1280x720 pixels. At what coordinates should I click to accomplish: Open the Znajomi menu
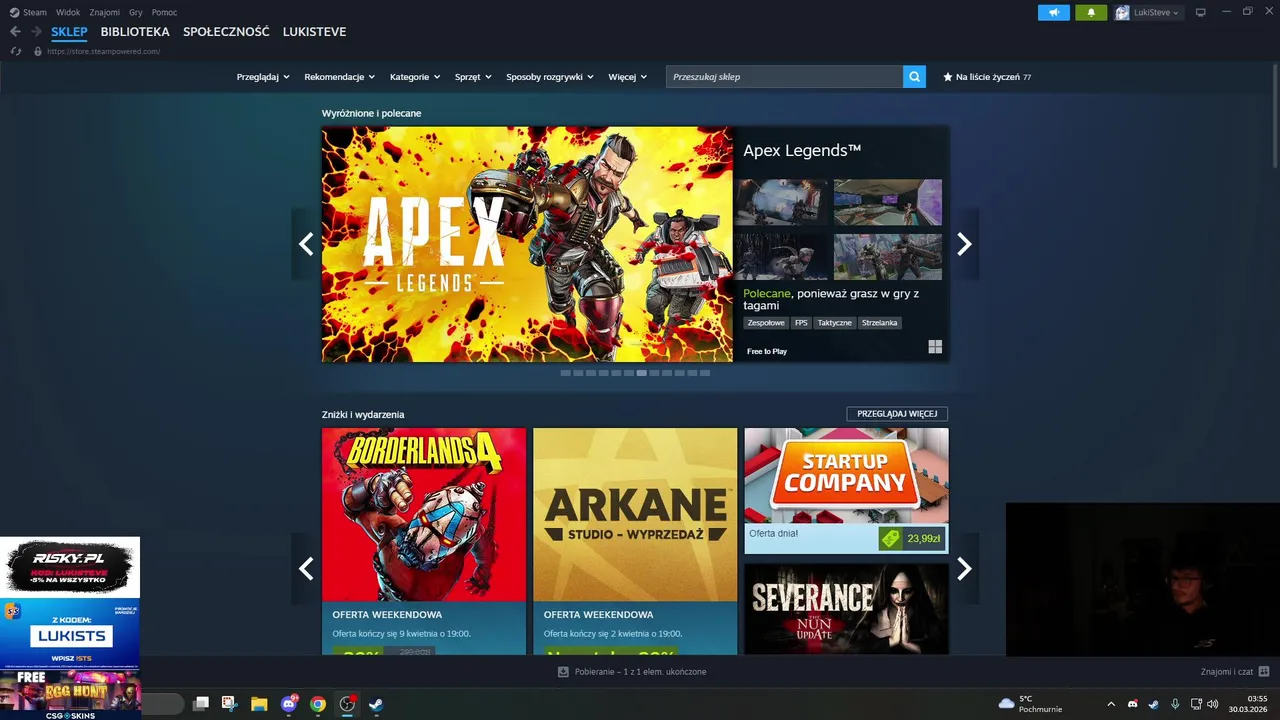point(105,12)
